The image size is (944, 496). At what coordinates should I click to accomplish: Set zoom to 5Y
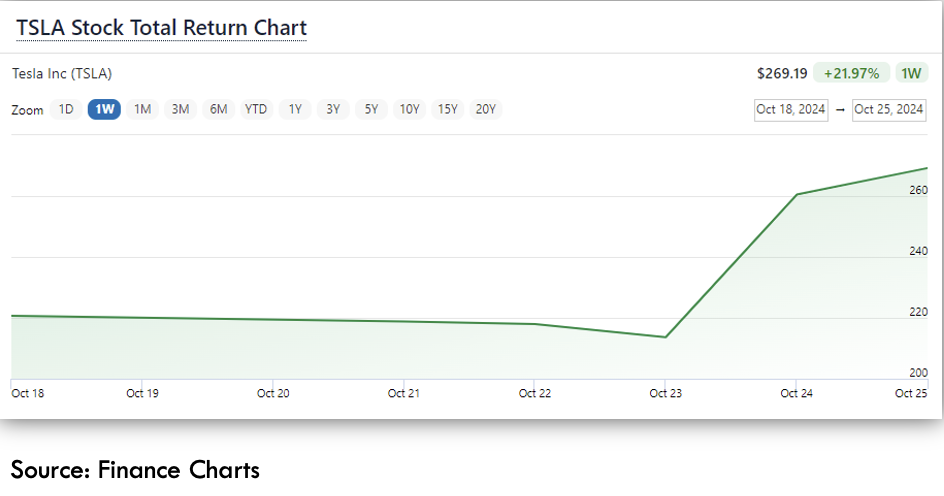371,110
